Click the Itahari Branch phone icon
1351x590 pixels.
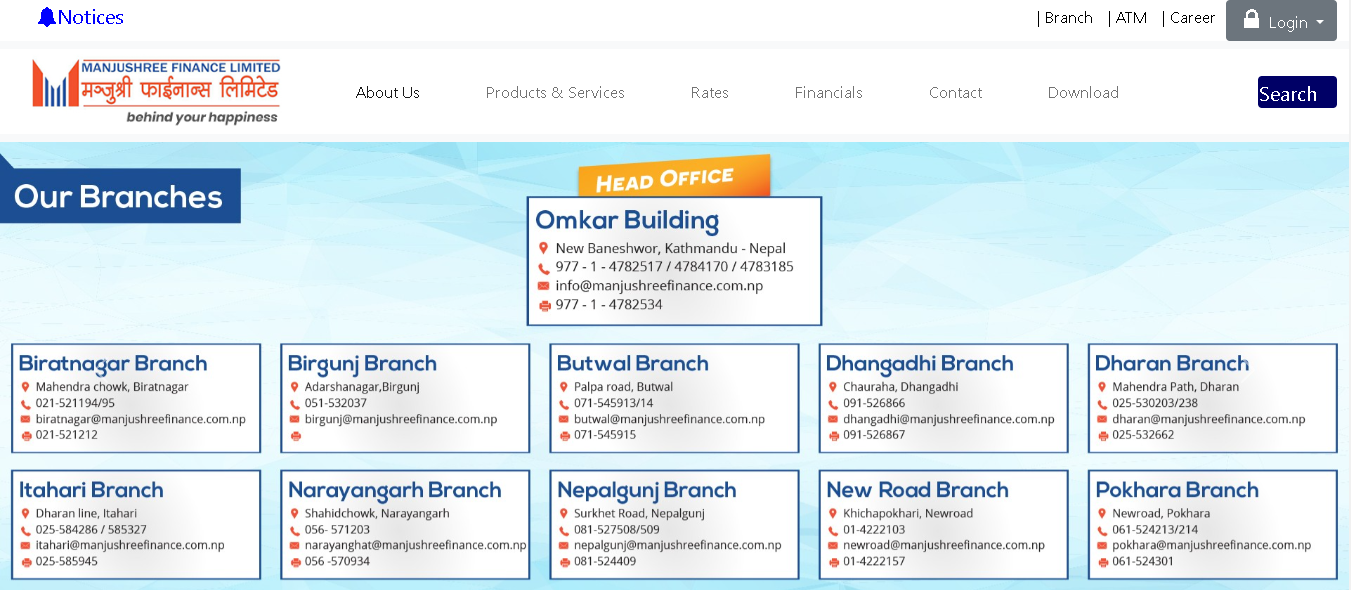click(x=26, y=530)
